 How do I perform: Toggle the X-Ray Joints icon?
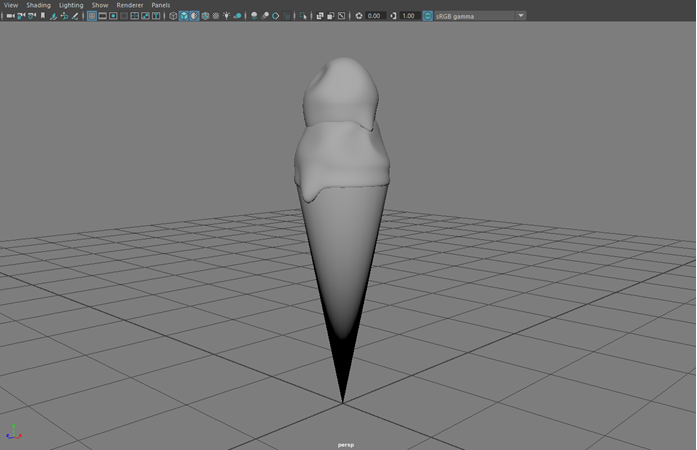click(x=341, y=16)
